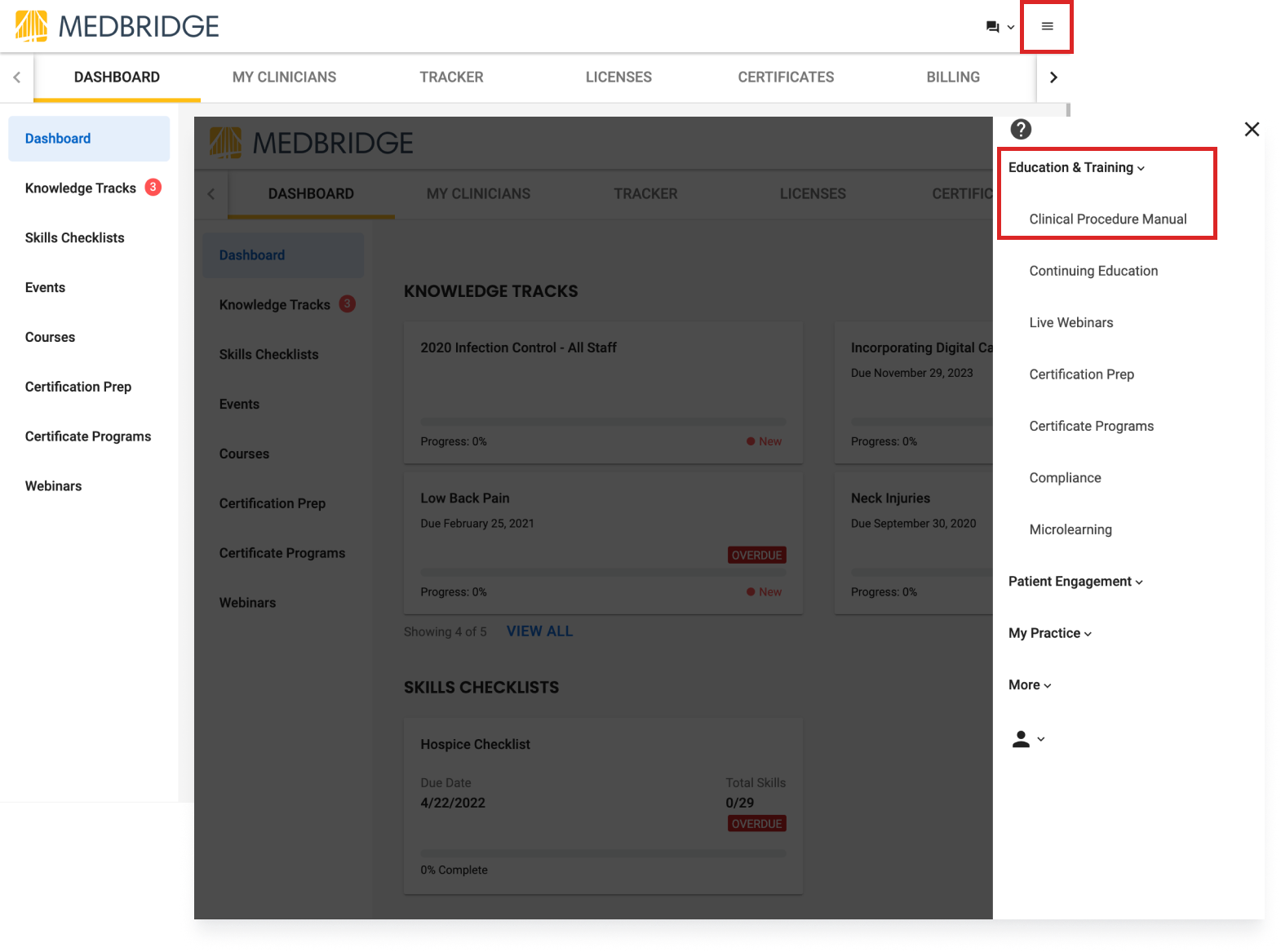Click the Knowledge Tracks badge showing 3
1281x952 pixels.
tap(153, 187)
